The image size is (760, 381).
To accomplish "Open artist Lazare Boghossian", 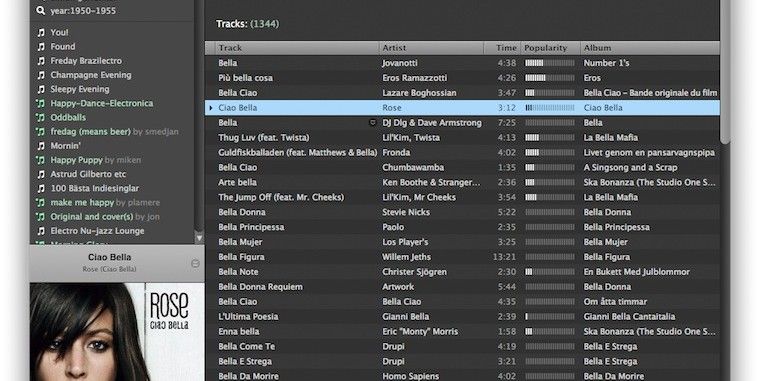I will click(x=419, y=93).
